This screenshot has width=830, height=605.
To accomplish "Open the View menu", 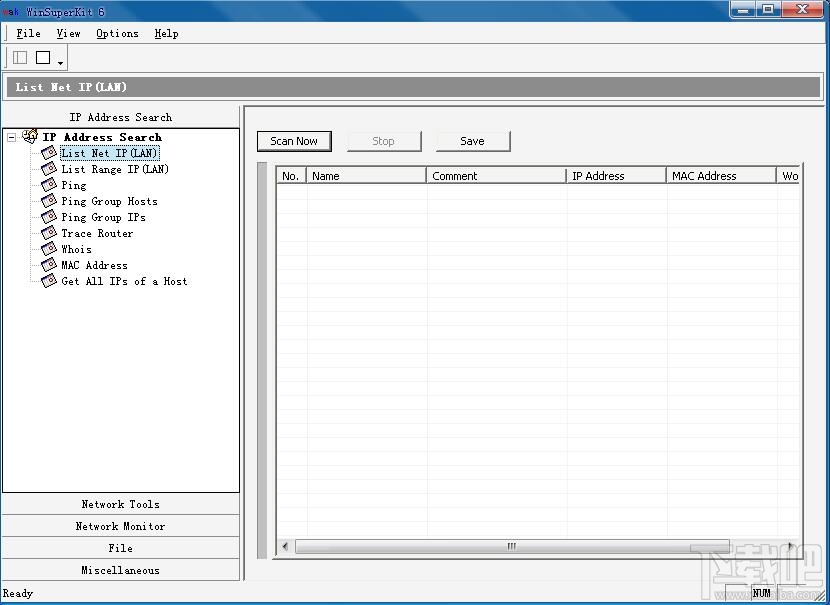I will point(68,33).
